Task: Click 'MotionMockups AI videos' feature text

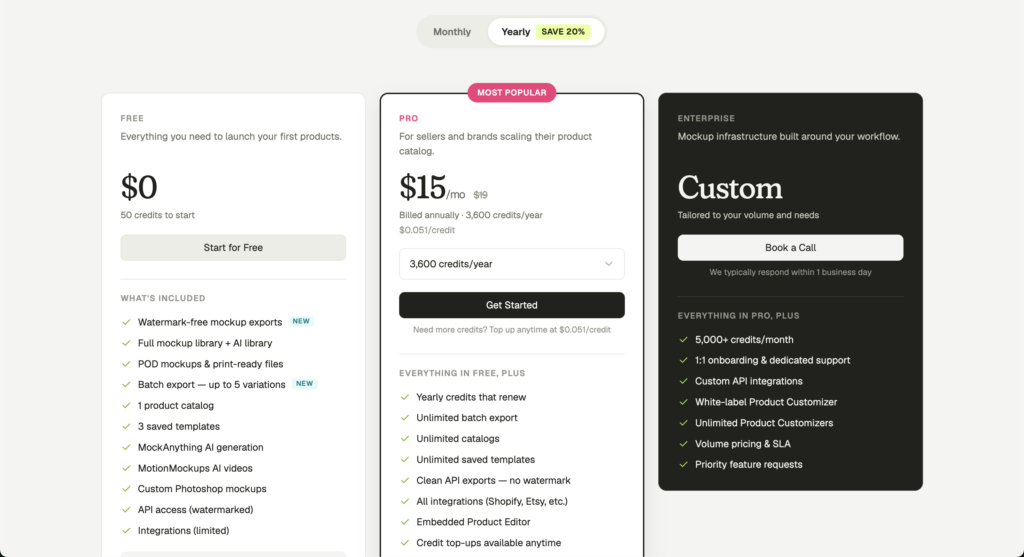Action: point(195,468)
